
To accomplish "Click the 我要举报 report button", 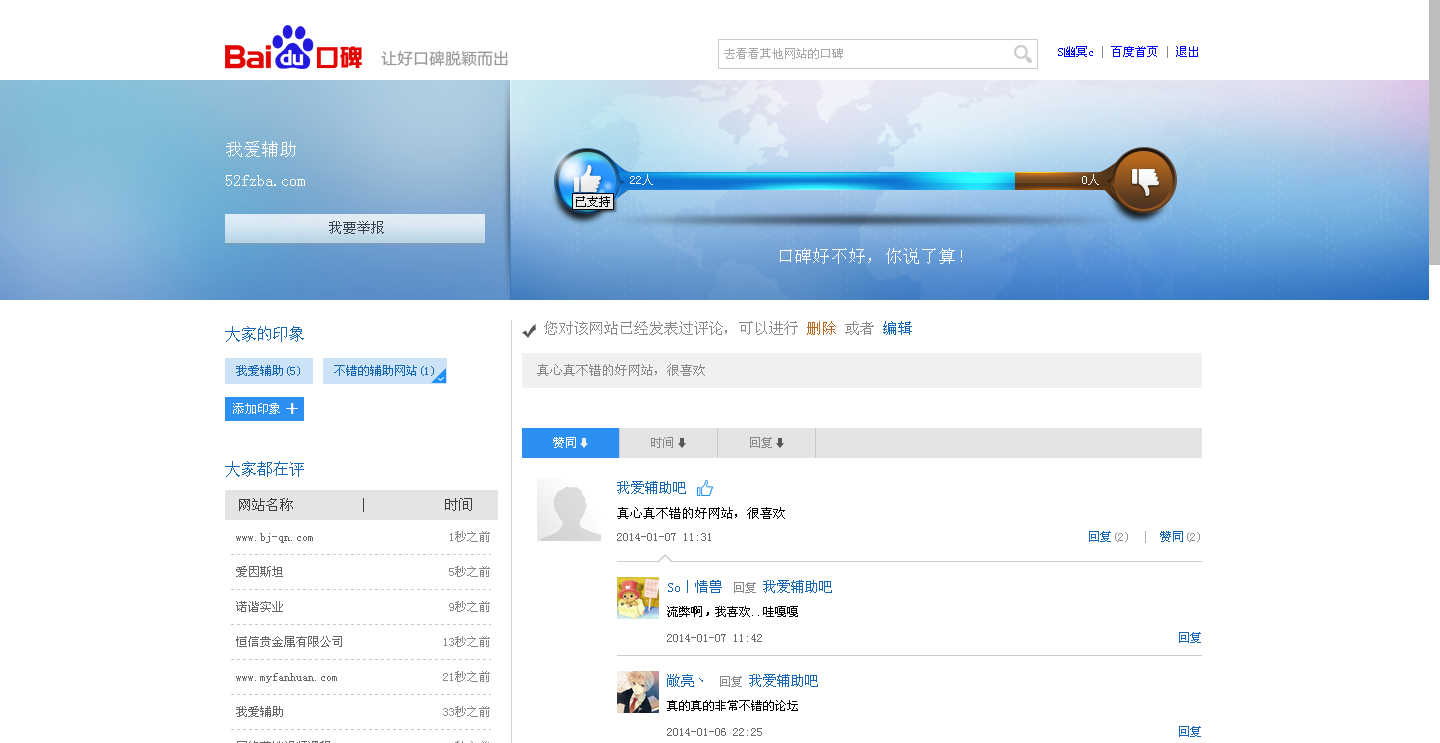I will point(355,228).
